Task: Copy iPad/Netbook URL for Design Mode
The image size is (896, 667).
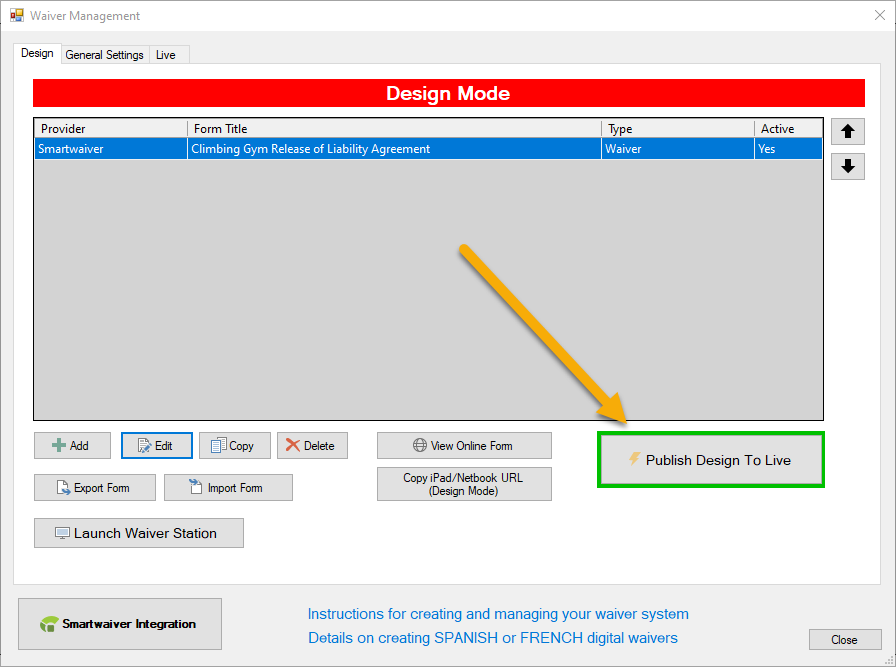Action: (464, 484)
